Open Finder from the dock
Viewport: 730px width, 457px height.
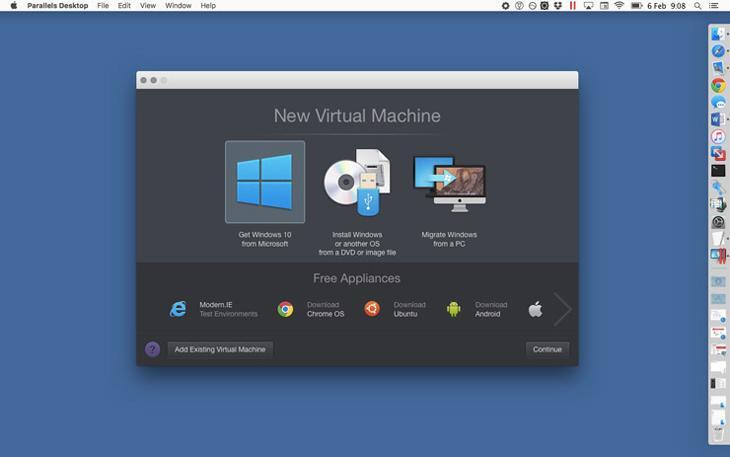tap(718, 34)
